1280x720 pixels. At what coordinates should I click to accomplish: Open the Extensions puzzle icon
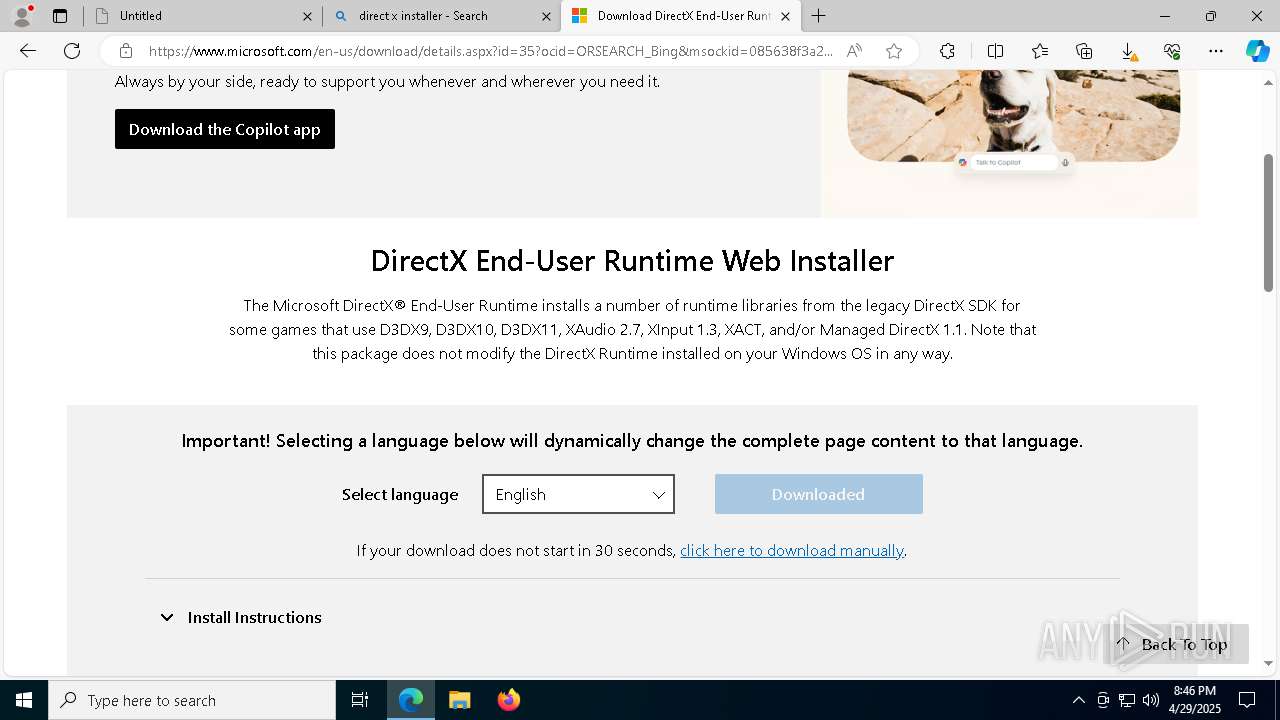click(x=947, y=51)
